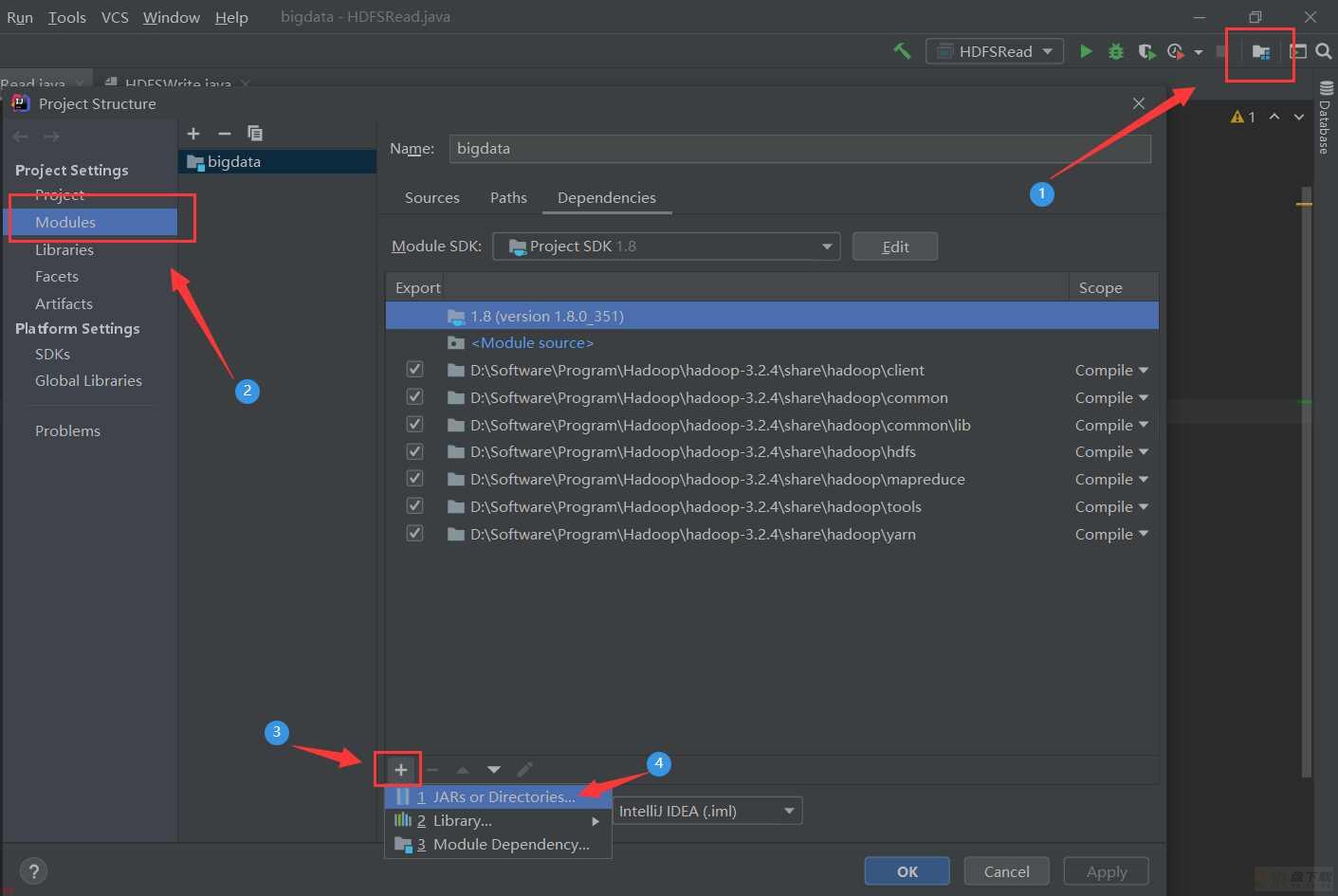Change scope of hadoop\client Compile dropdown
Screen dimensions: 1338x896
[x=1111, y=370]
